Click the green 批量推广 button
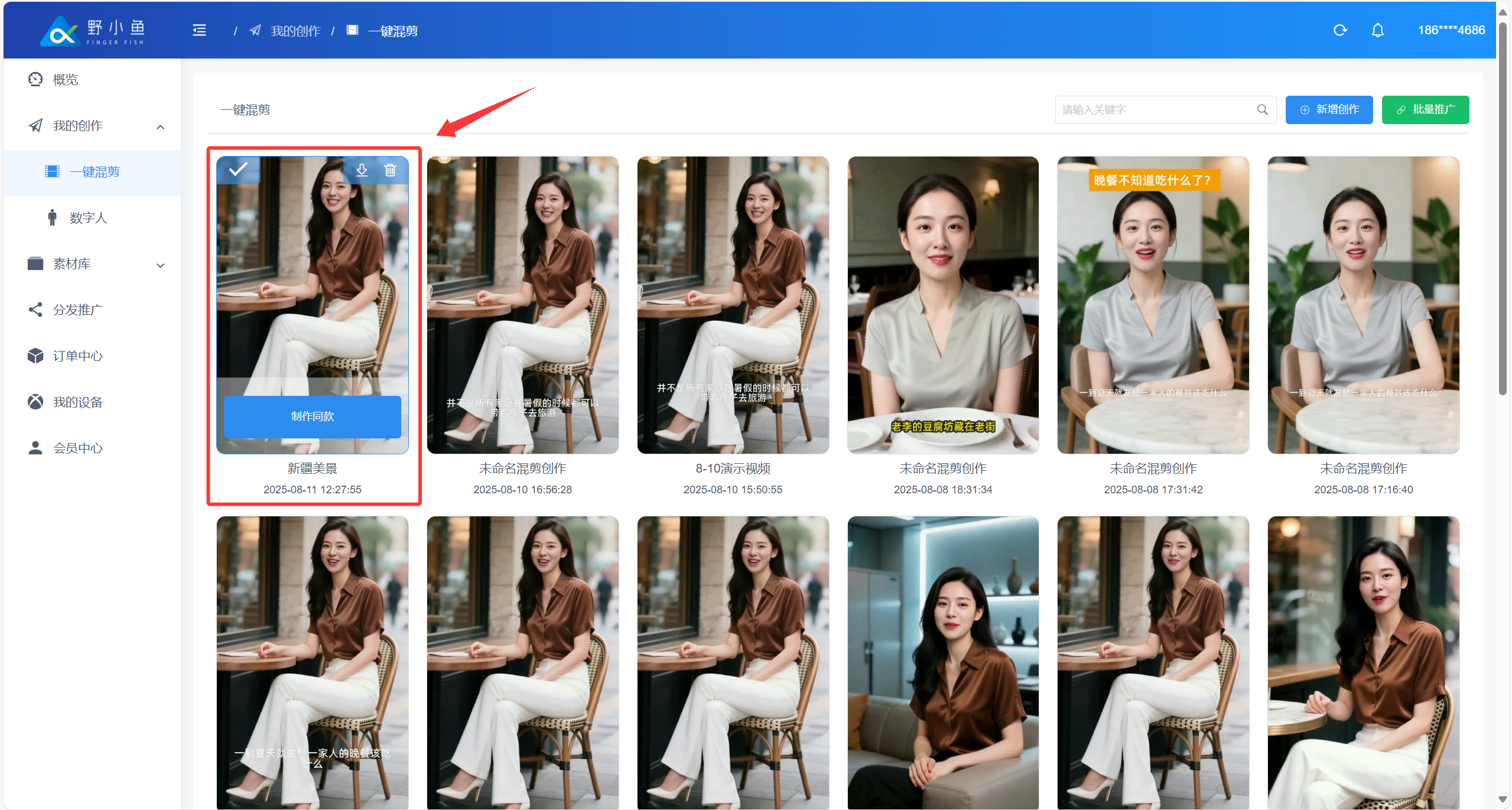Viewport: 1512px width, 810px height. pos(1425,109)
